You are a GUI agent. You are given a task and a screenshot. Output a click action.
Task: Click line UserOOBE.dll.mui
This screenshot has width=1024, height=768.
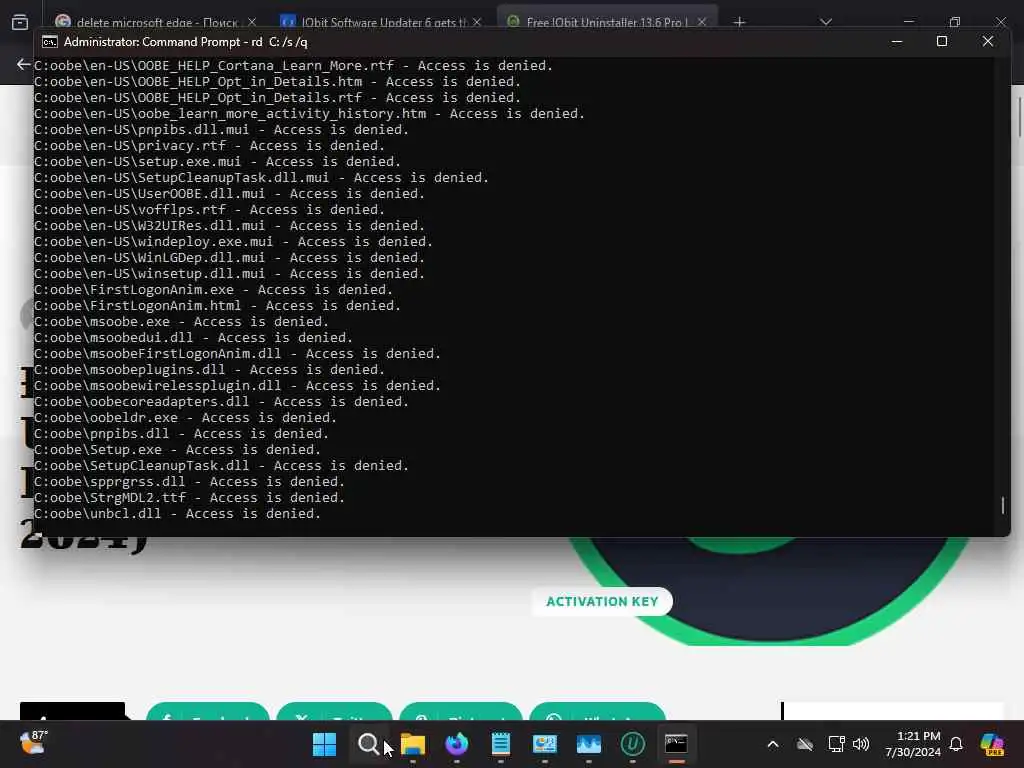tap(229, 194)
